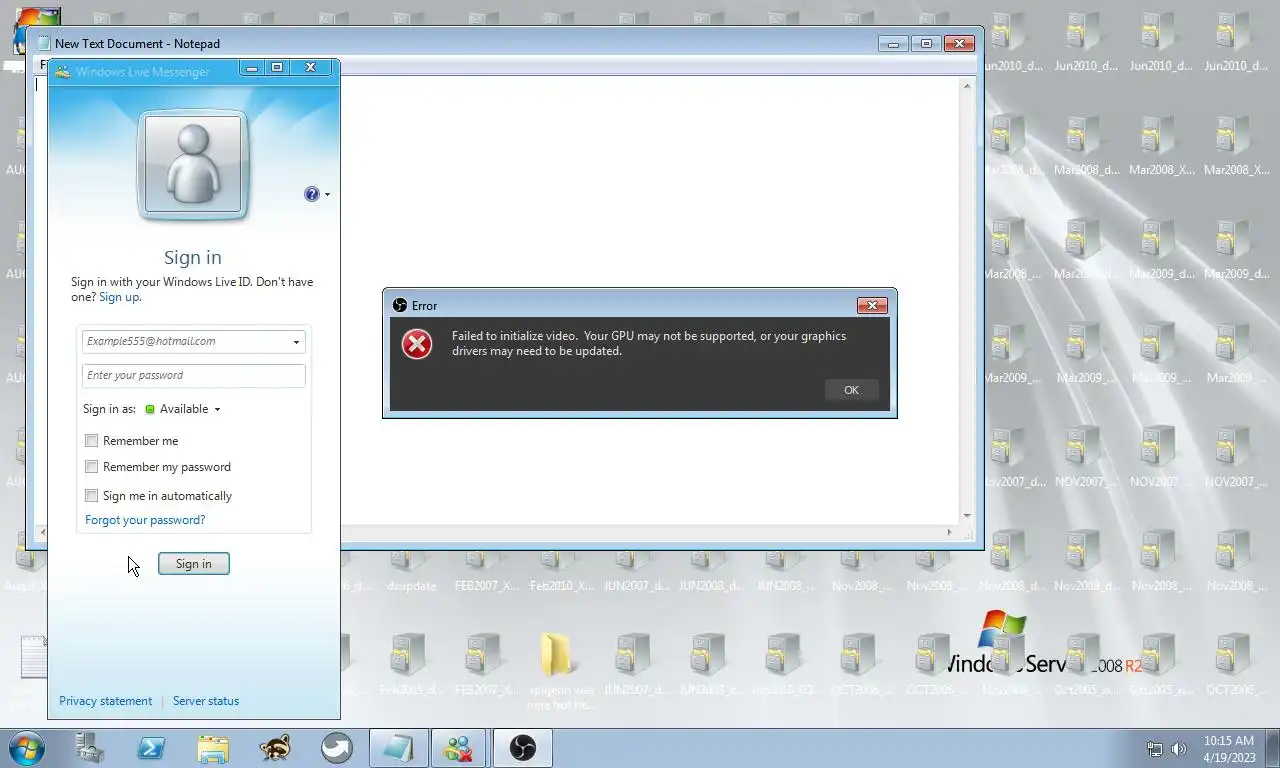
Task: Click the Messenger Sign in button
Action: pos(193,564)
